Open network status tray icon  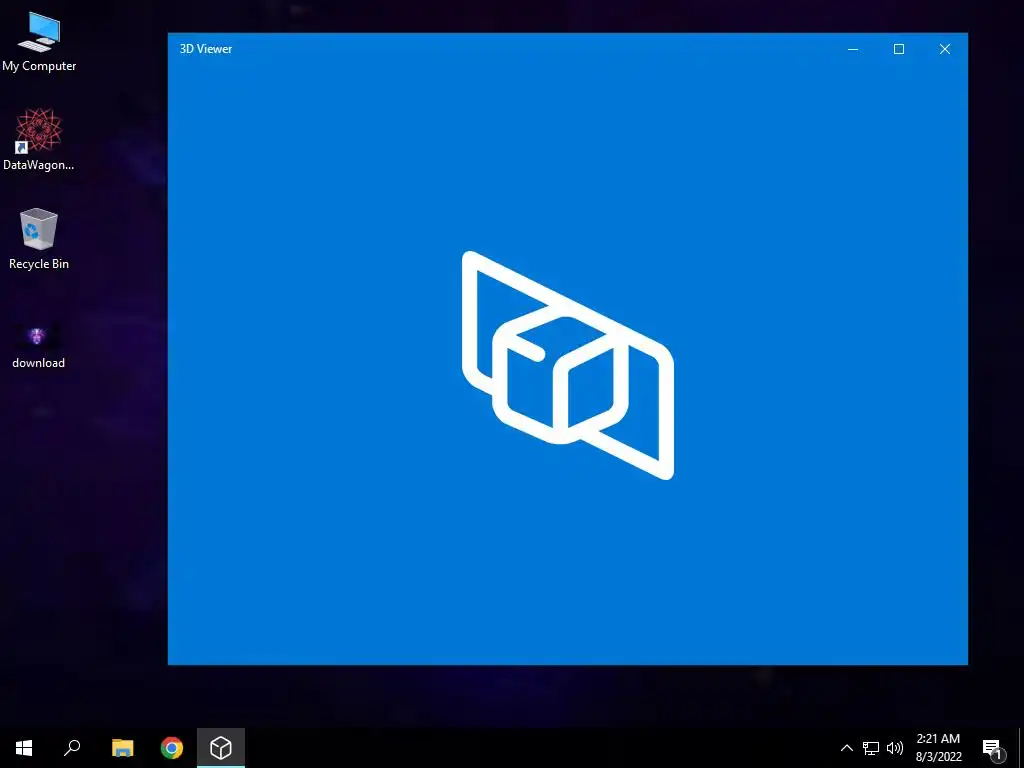871,748
